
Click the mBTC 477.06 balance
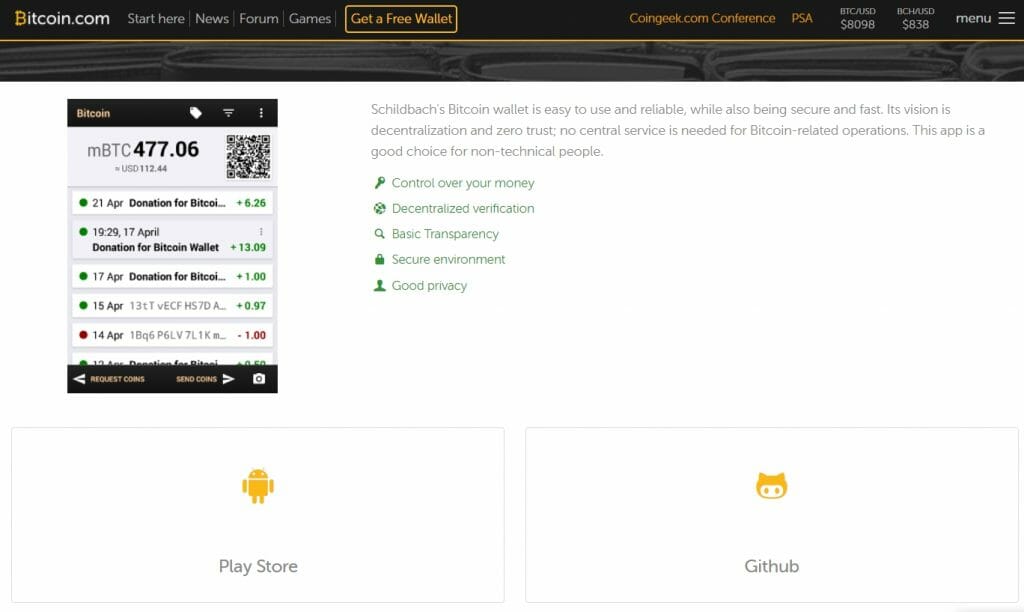click(x=143, y=150)
